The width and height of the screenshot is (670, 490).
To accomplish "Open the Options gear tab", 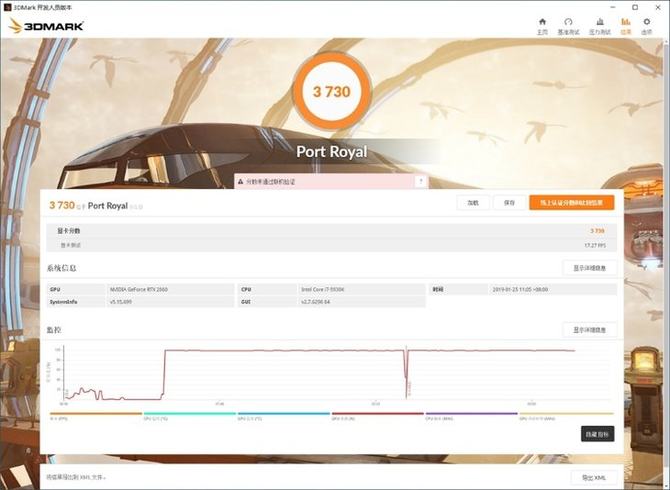I will coord(646,26).
